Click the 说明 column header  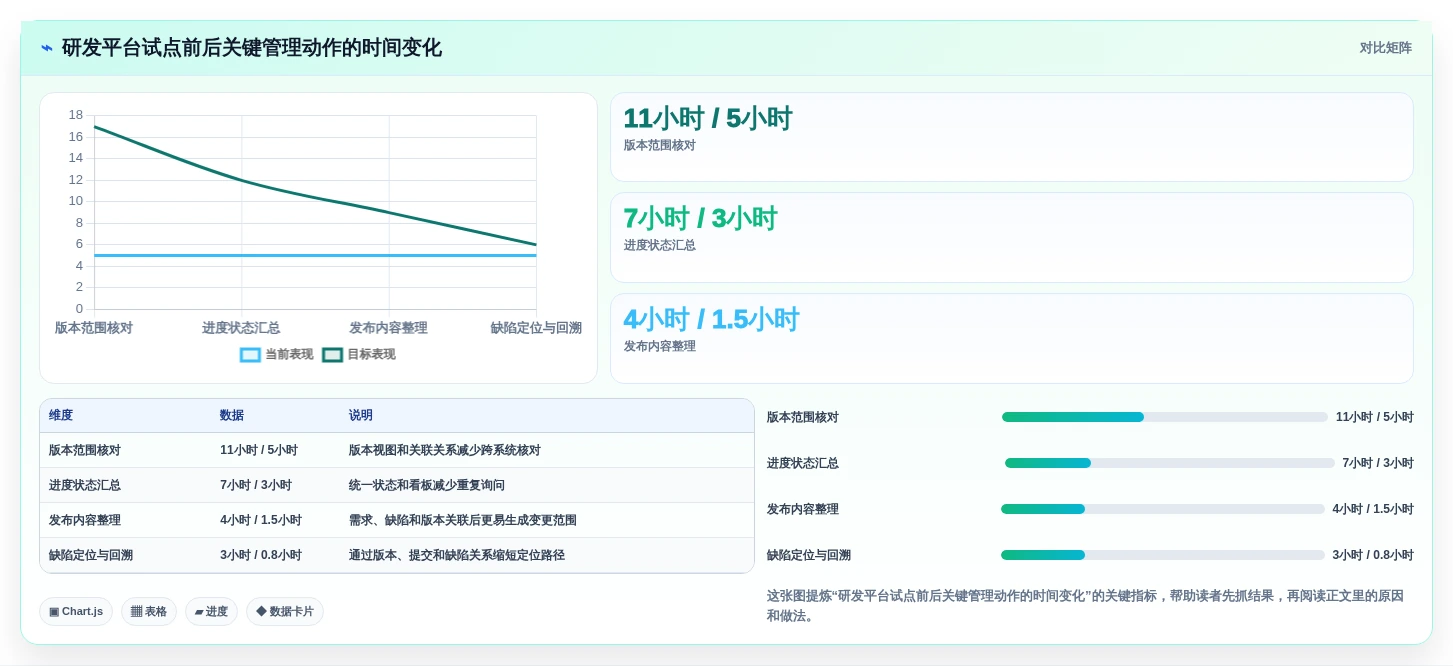[x=361, y=416]
